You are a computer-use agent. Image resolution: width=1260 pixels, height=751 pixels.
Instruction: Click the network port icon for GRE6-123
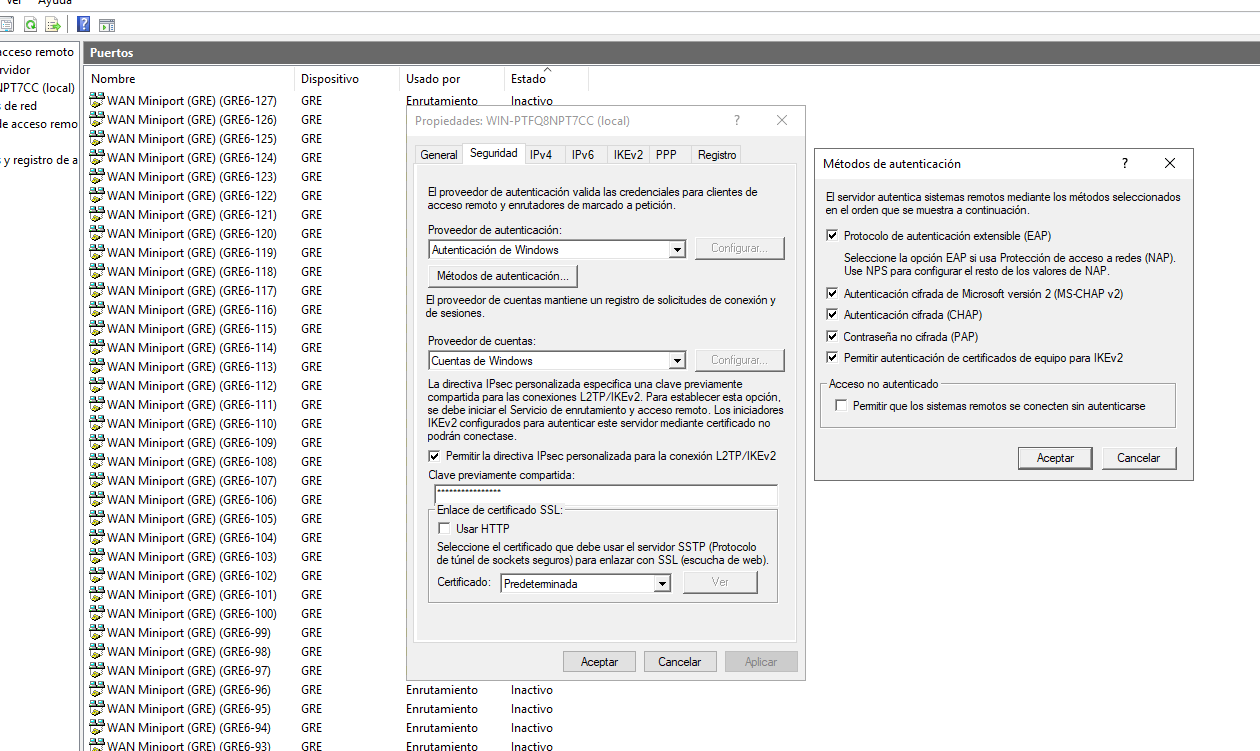coord(97,177)
